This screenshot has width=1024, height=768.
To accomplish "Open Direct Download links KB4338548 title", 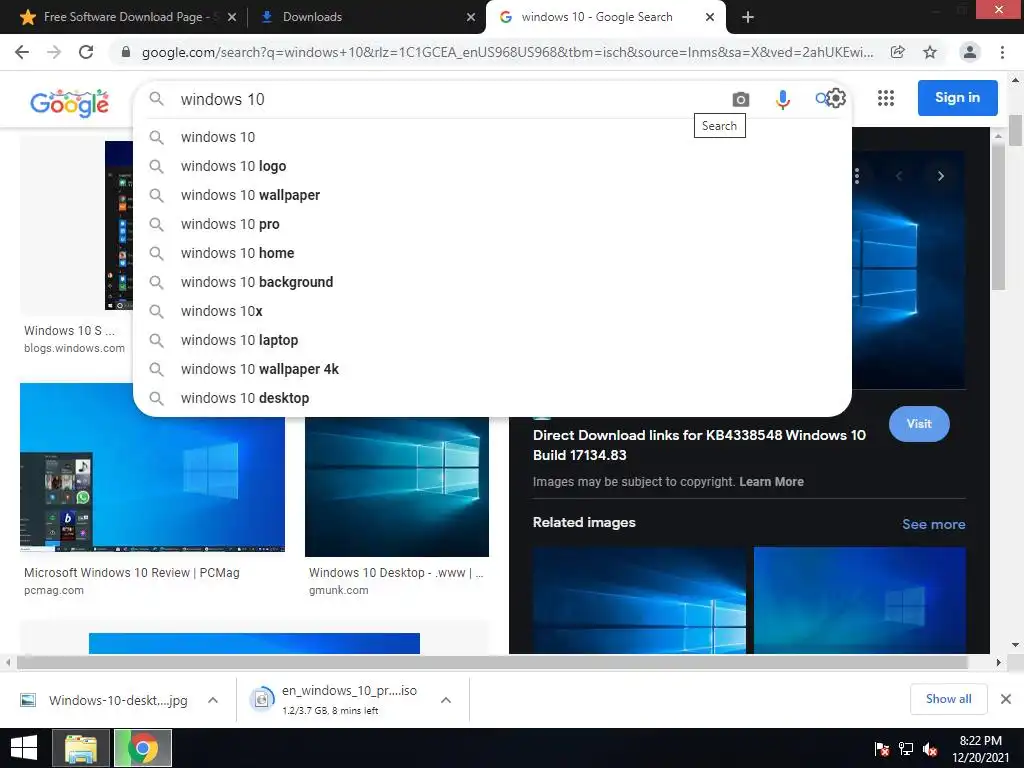I will tap(699, 445).
